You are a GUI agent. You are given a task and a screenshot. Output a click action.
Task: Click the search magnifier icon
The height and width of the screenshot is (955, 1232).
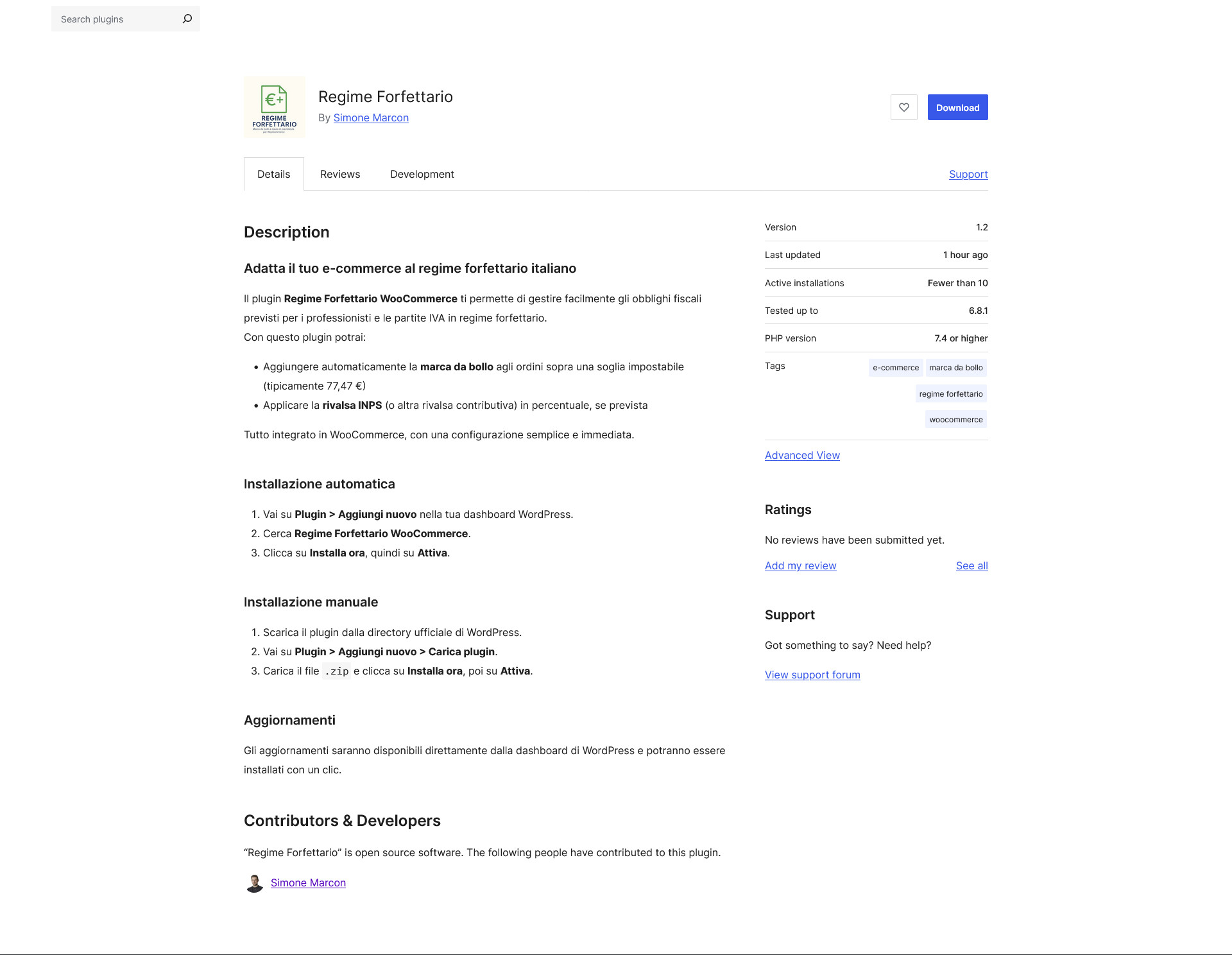pyautogui.click(x=187, y=19)
